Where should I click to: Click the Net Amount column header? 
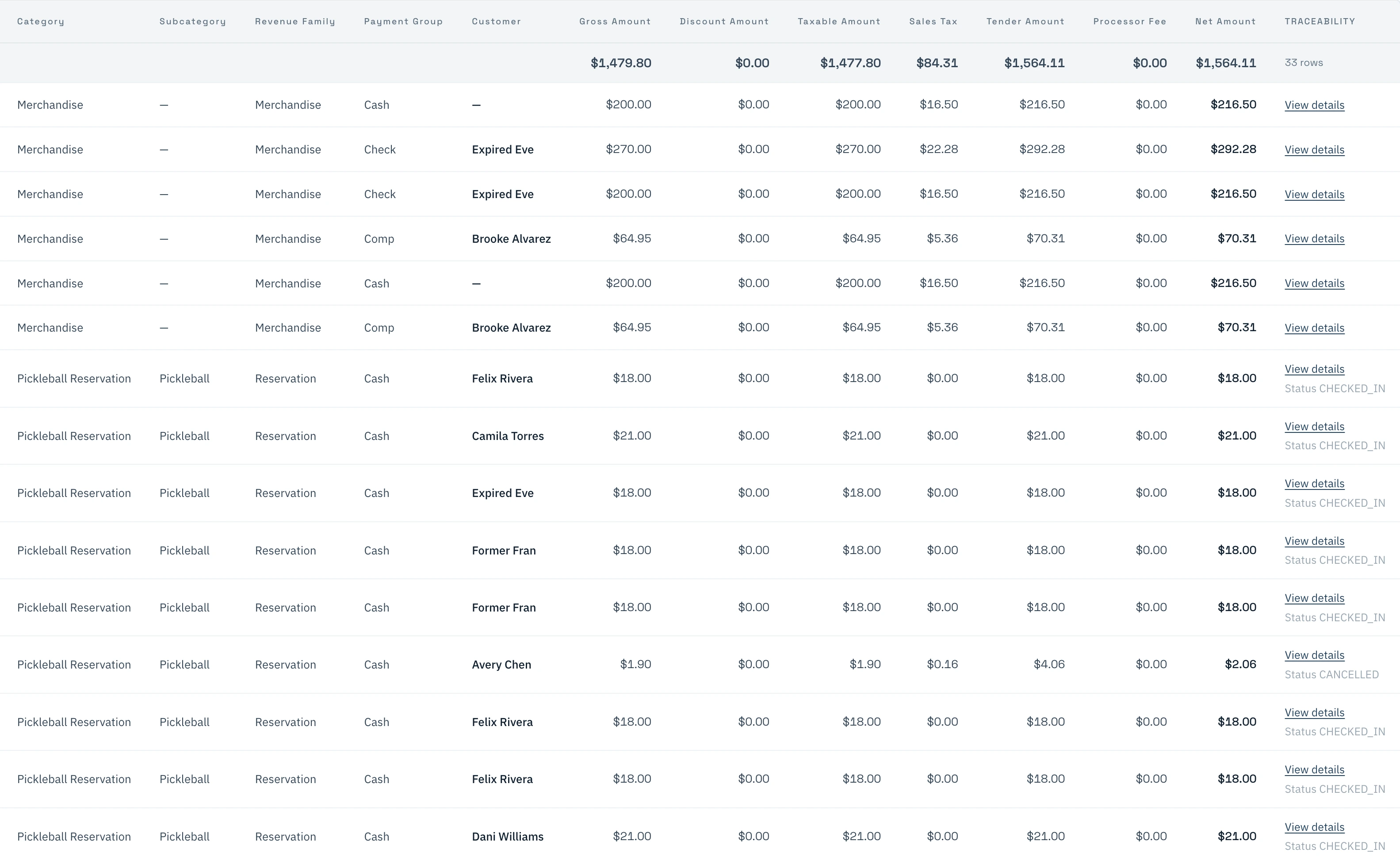1225,21
